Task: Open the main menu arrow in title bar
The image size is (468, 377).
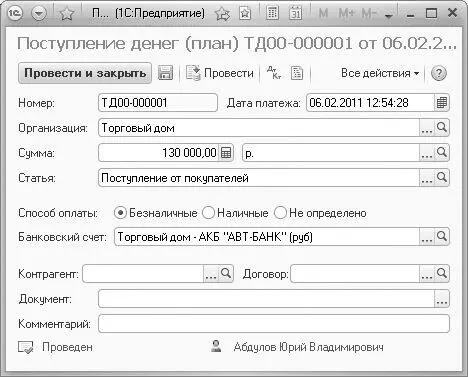Action: [x=39, y=14]
